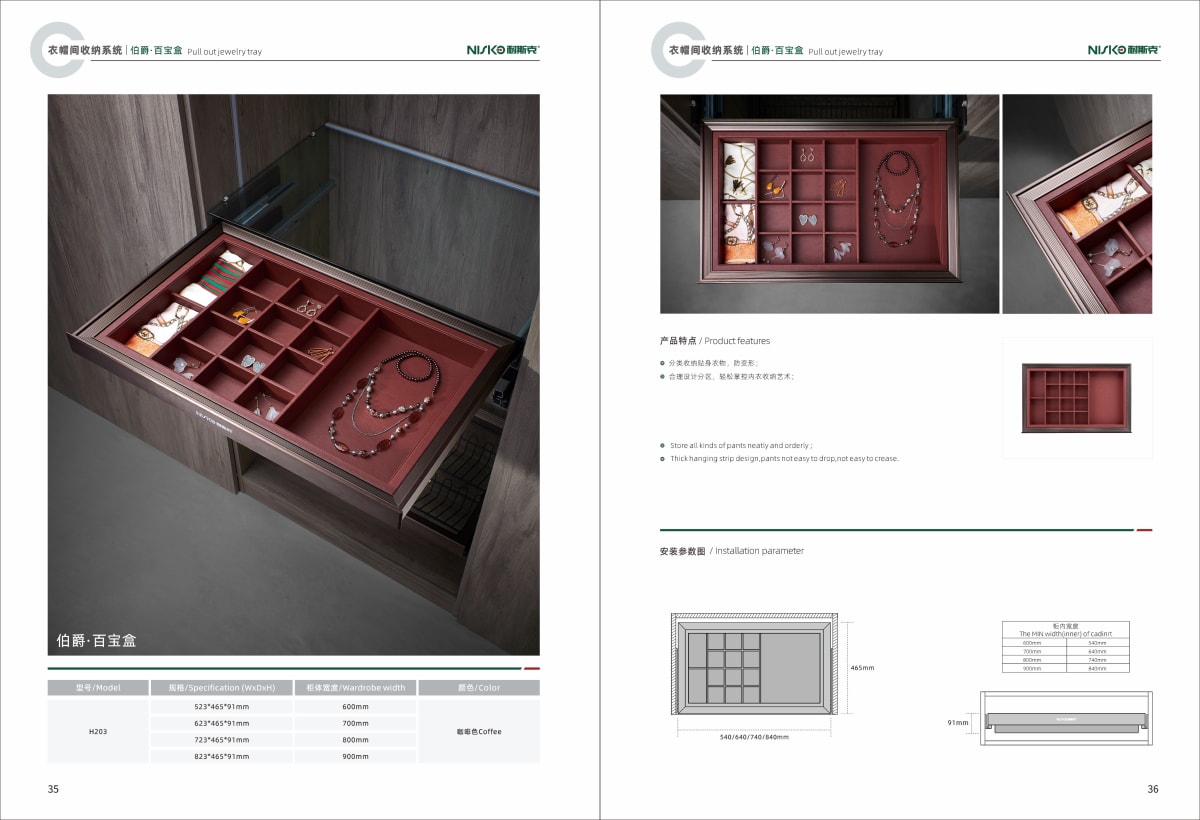
Task: Click the NISKO logo on page 35
Action: [503, 50]
